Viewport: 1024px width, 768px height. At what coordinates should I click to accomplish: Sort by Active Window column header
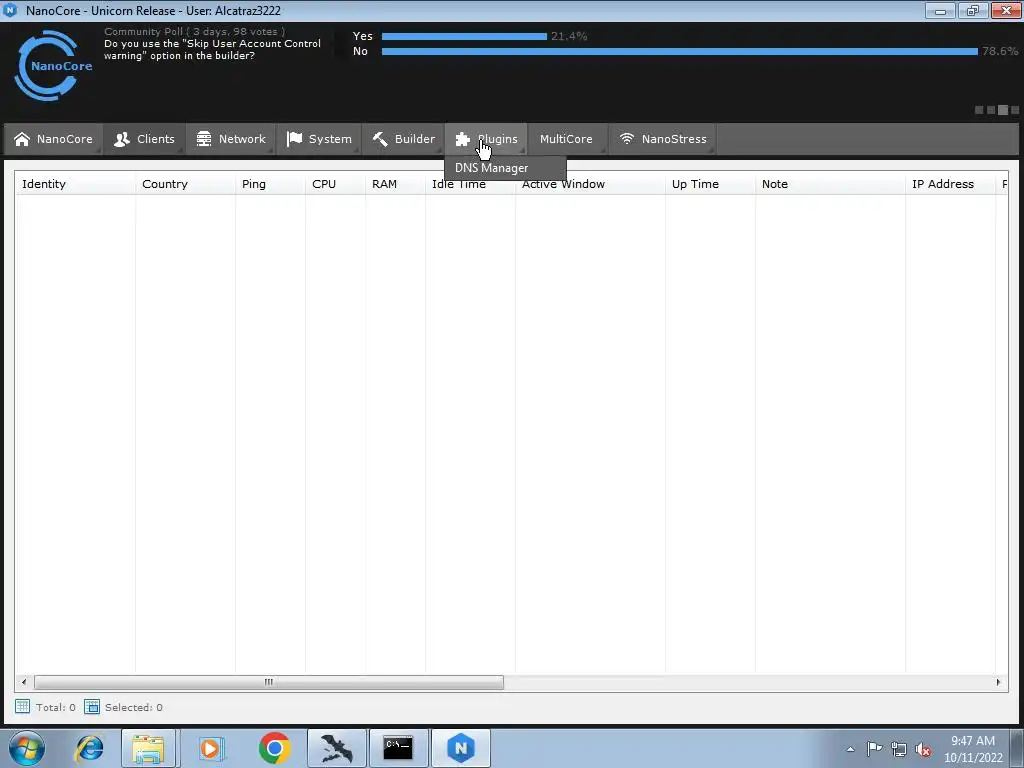pos(590,184)
